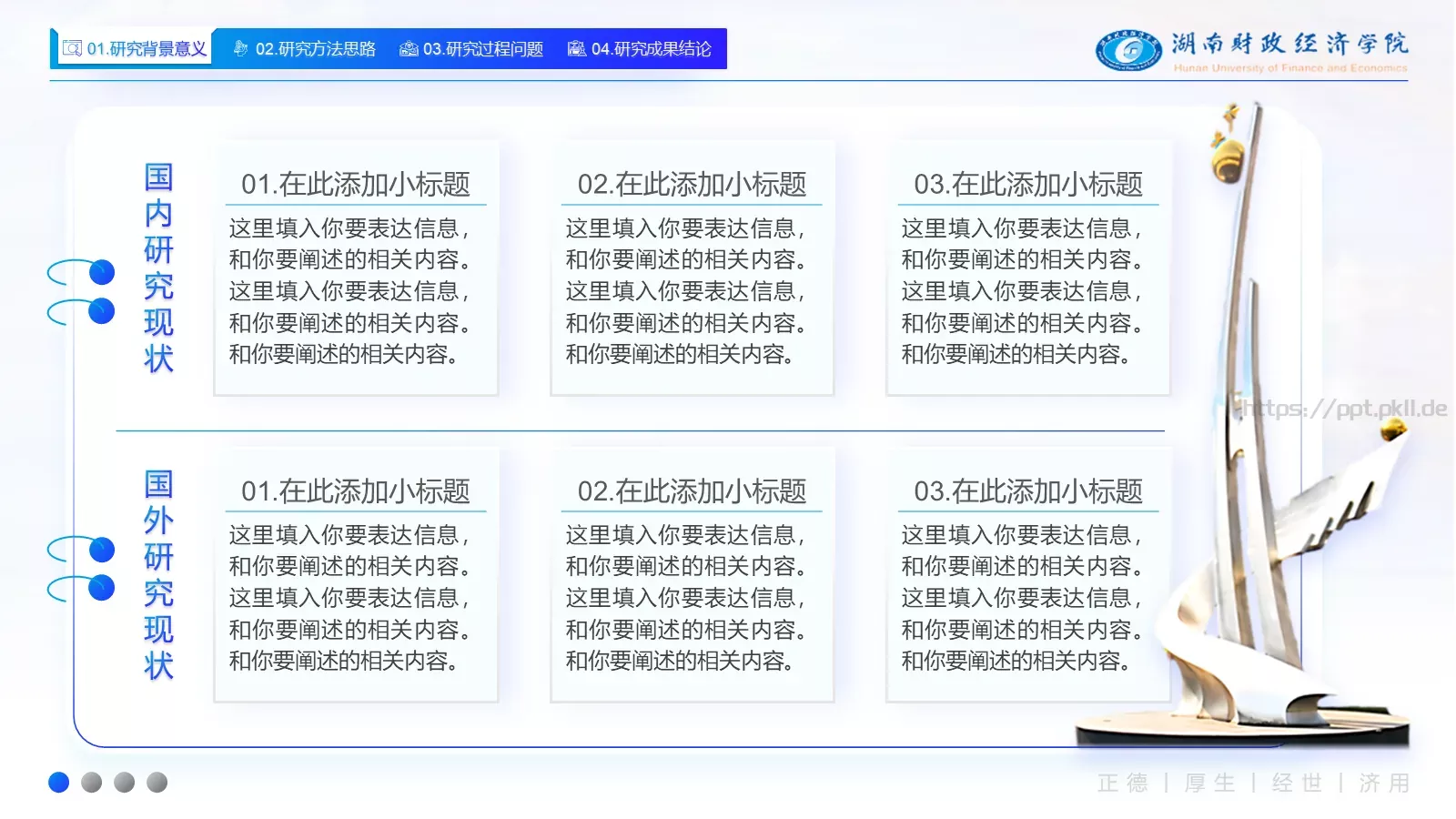The image size is (1456, 819).
Task: Select 02.在此添加小标题 under 国外研究现状
Action: (x=692, y=491)
